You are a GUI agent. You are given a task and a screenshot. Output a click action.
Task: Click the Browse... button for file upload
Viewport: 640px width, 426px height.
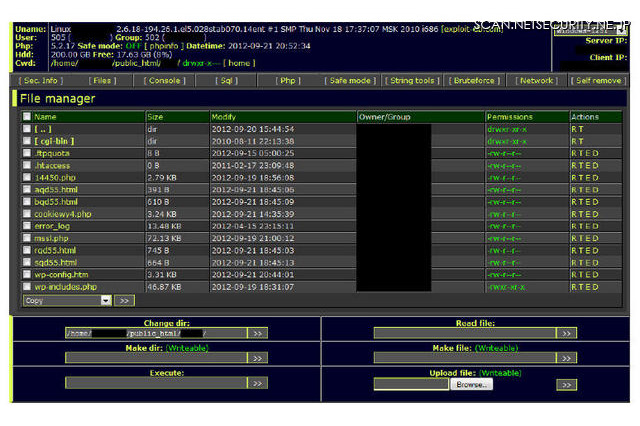(471, 384)
